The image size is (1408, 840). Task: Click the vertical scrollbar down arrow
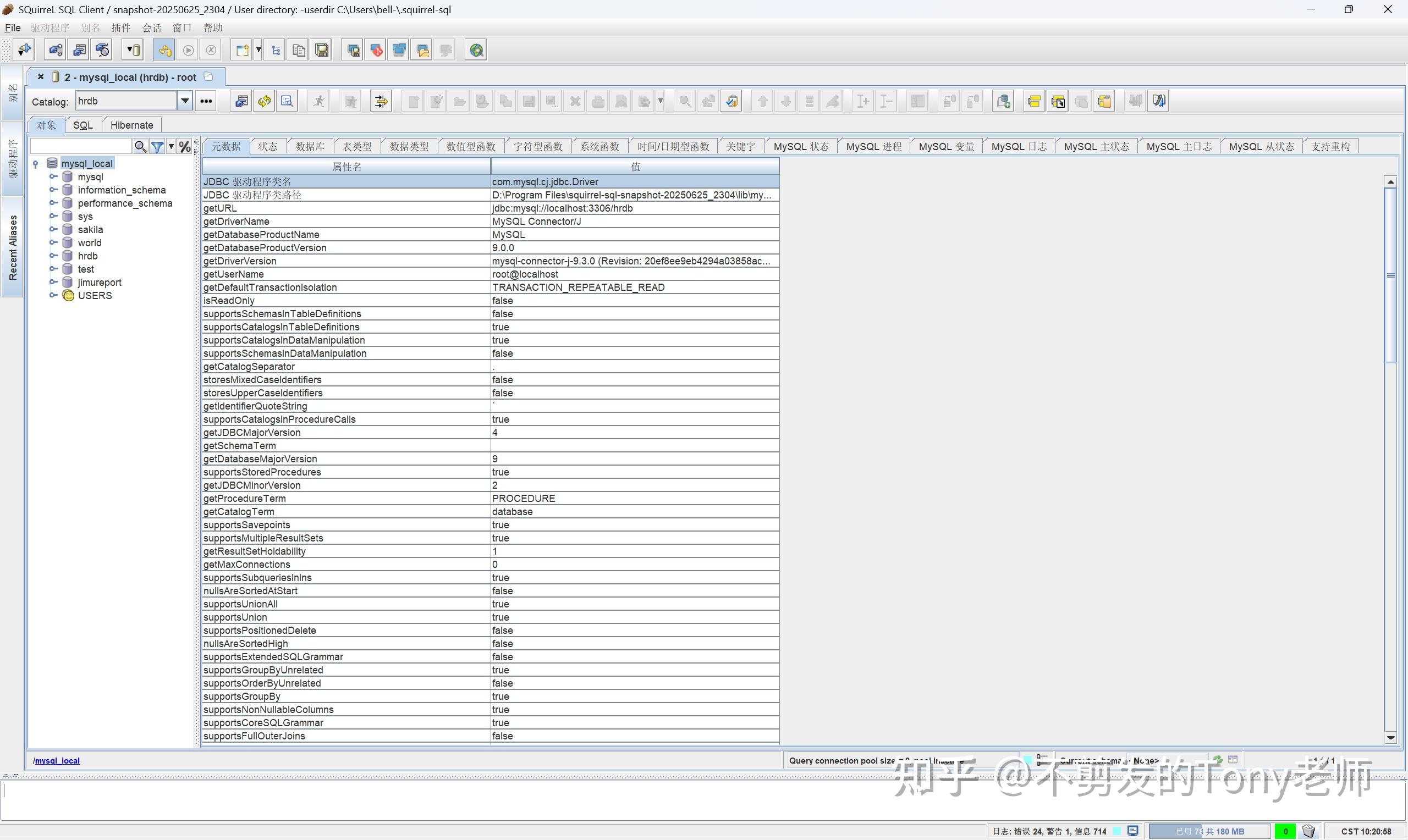[x=1391, y=737]
